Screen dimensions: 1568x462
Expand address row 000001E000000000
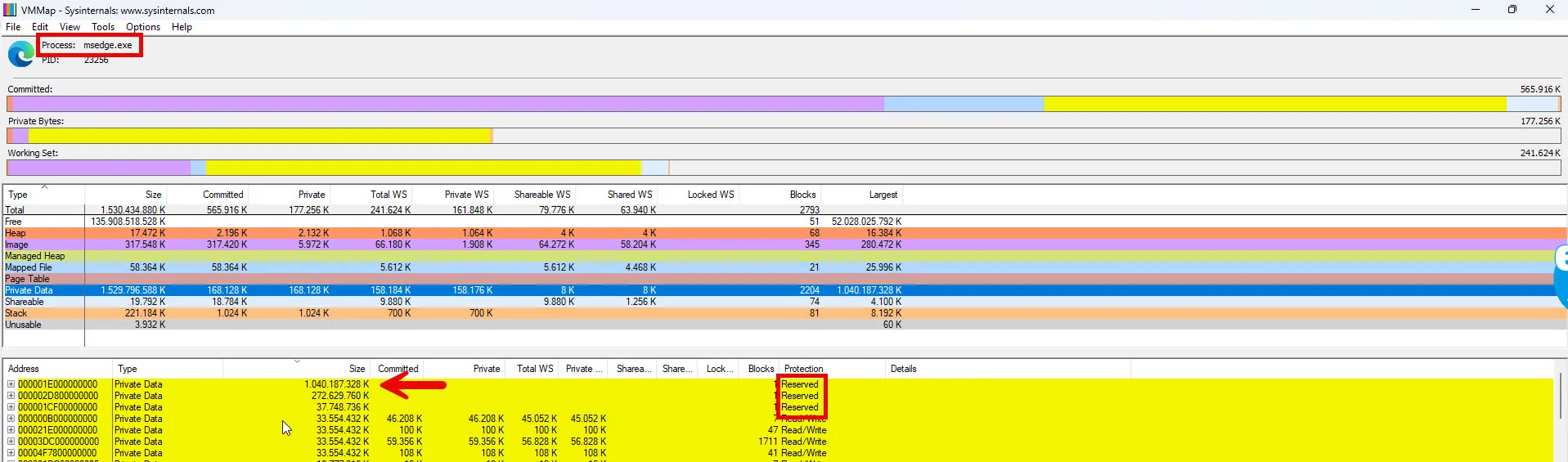(11, 384)
